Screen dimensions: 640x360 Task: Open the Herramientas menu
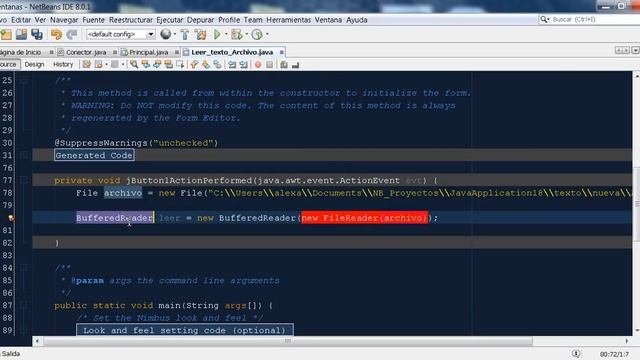tap(289, 20)
